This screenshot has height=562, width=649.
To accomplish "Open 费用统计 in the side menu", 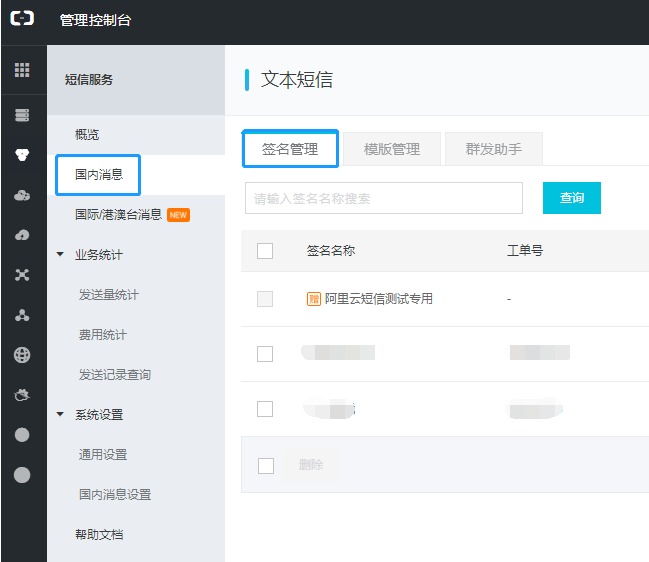I will pos(103,334).
